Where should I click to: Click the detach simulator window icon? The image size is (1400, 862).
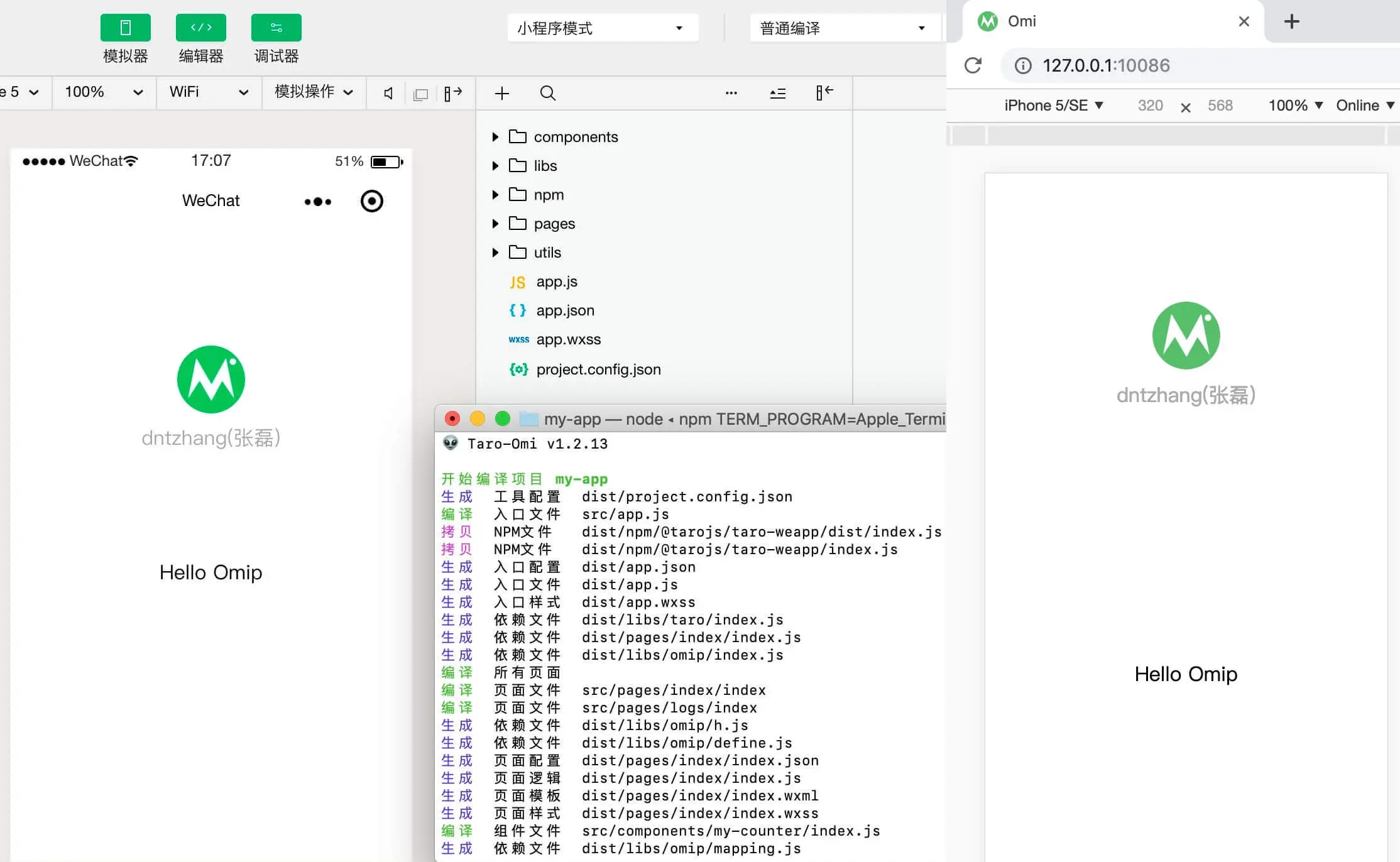(x=421, y=94)
